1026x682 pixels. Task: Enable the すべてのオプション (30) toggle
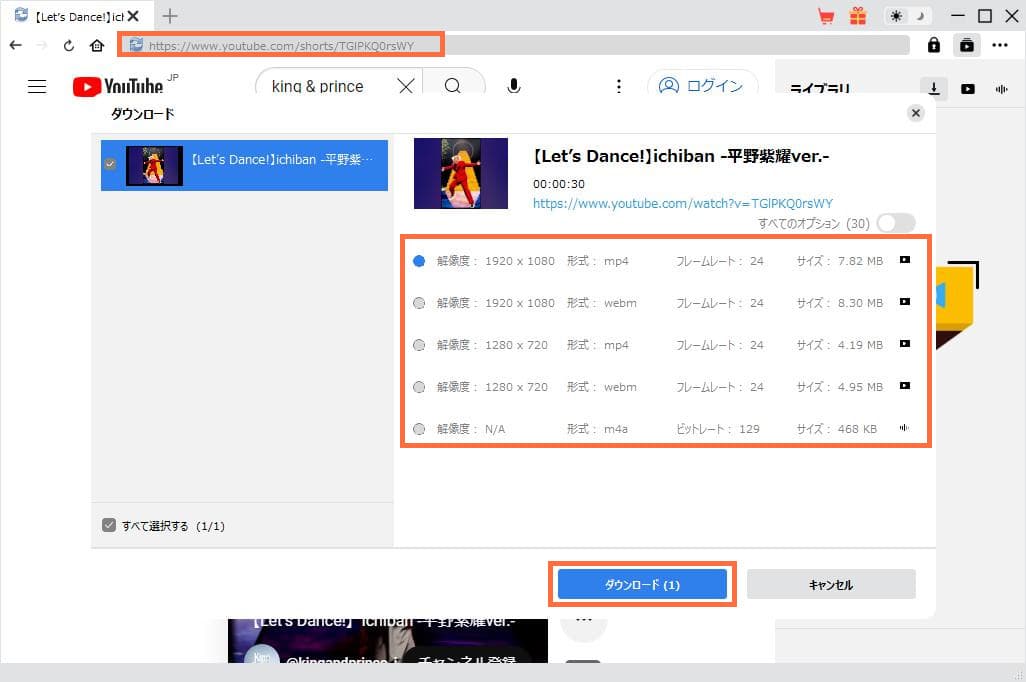(895, 223)
